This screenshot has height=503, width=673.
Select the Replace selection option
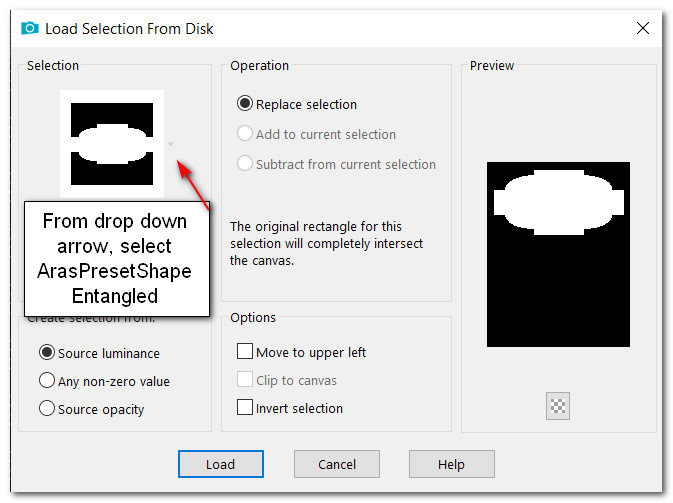tap(245, 104)
